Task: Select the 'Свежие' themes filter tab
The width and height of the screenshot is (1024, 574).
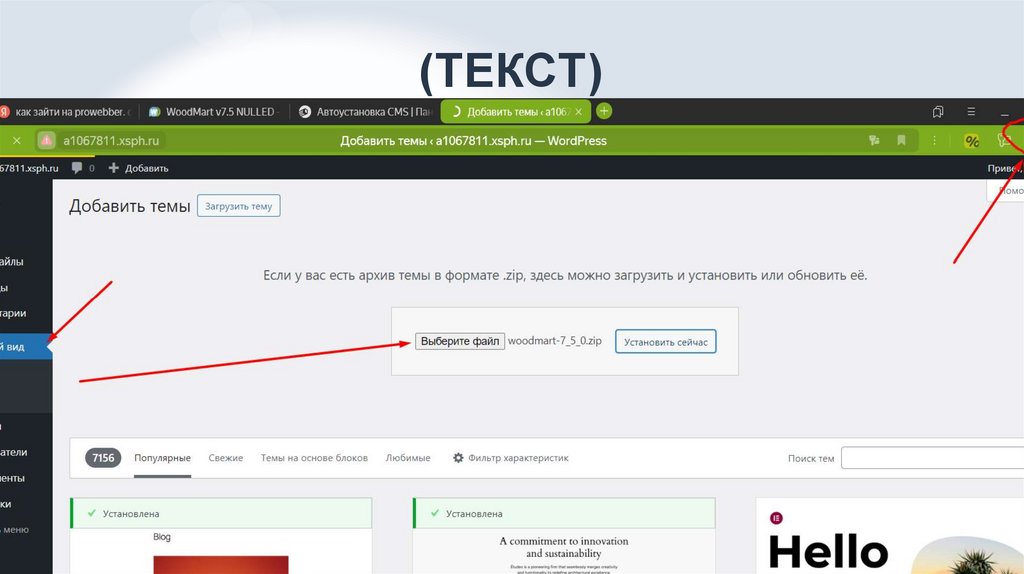Action: (x=225, y=458)
